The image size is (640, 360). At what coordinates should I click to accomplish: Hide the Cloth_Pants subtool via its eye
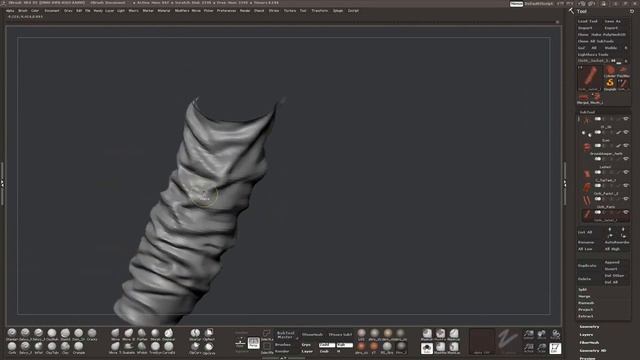tap(626, 199)
